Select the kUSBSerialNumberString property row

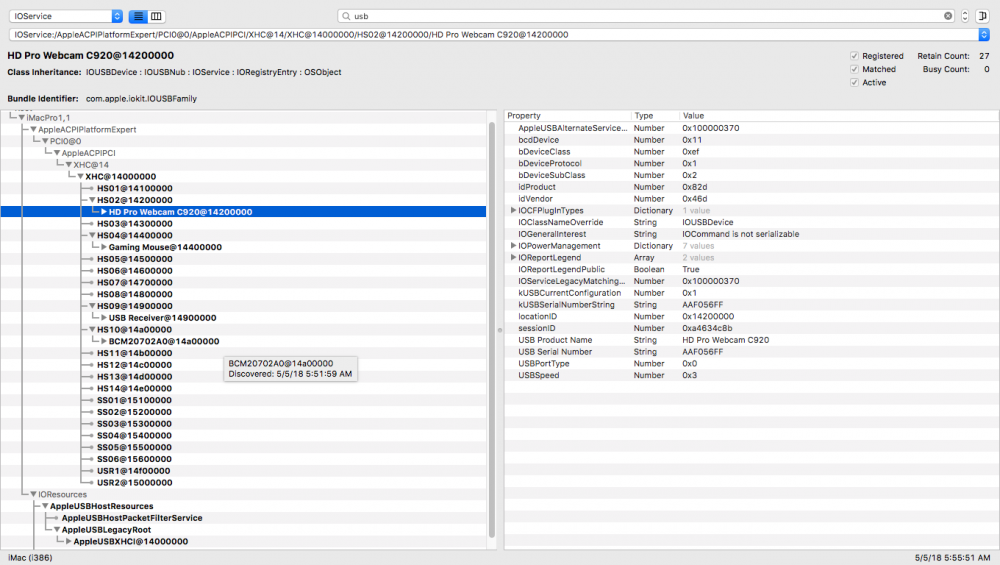(x=751, y=305)
